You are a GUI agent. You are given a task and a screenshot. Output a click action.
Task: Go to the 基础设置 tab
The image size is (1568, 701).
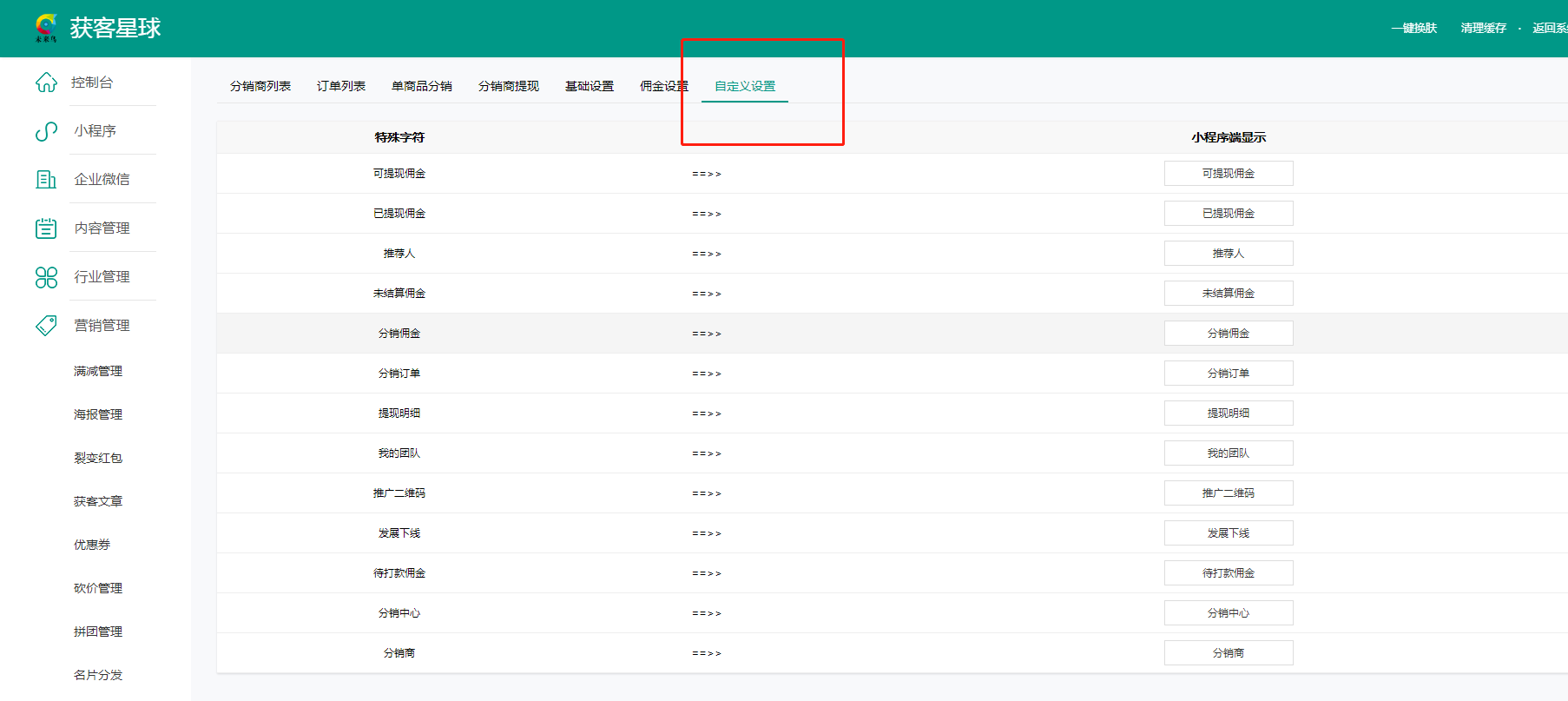tap(590, 86)
